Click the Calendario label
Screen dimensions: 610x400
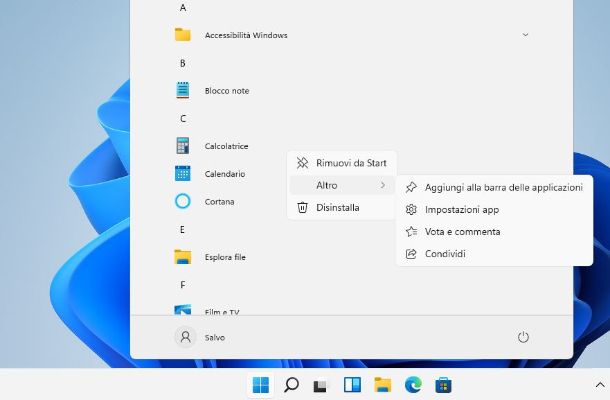click(225, 174)
